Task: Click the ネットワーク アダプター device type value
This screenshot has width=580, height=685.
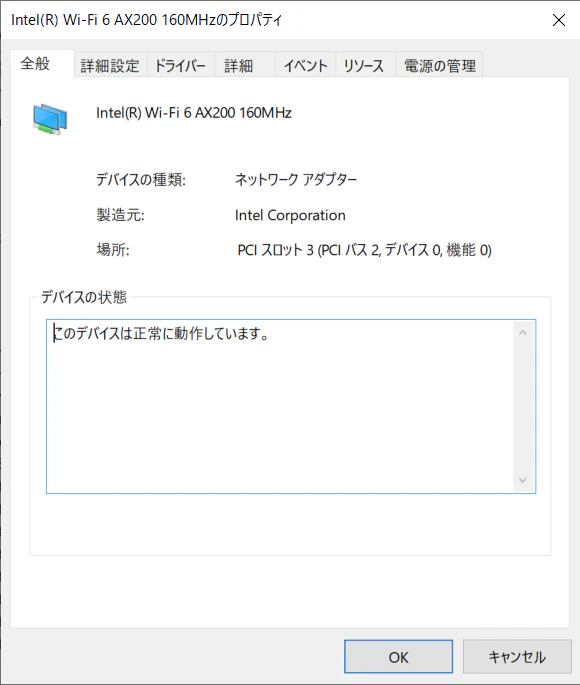Action: click(x=296, y=180)
